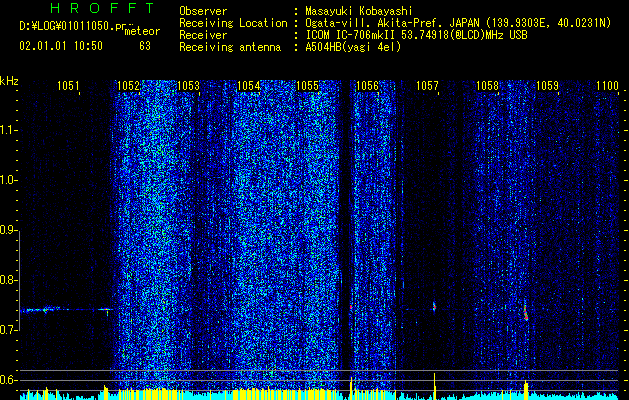The image size is (629, 400).
Task: Click the 0.6 kHz axis label
Action: 8,380
